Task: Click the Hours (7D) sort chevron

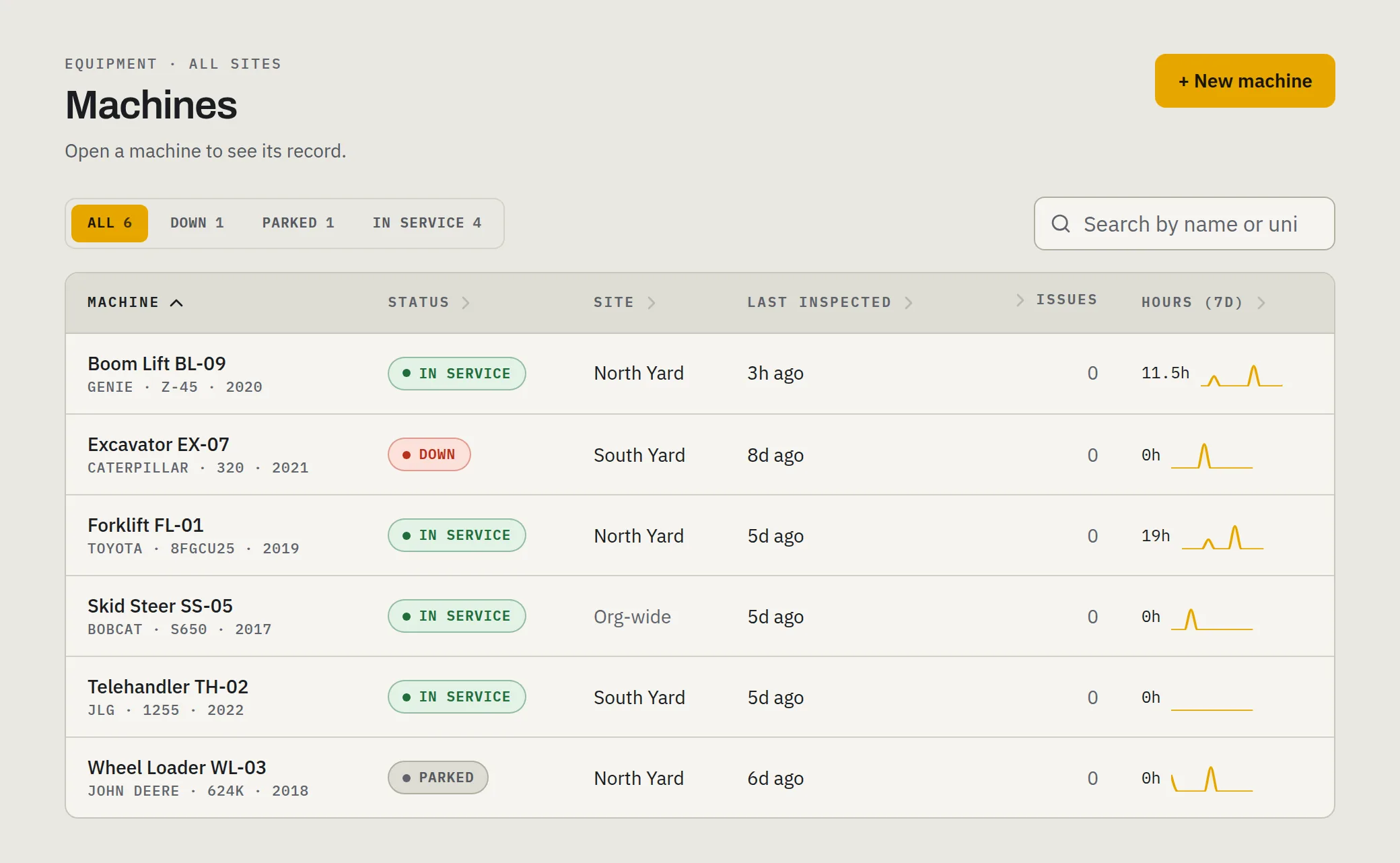Action: tap(1261, 303)
